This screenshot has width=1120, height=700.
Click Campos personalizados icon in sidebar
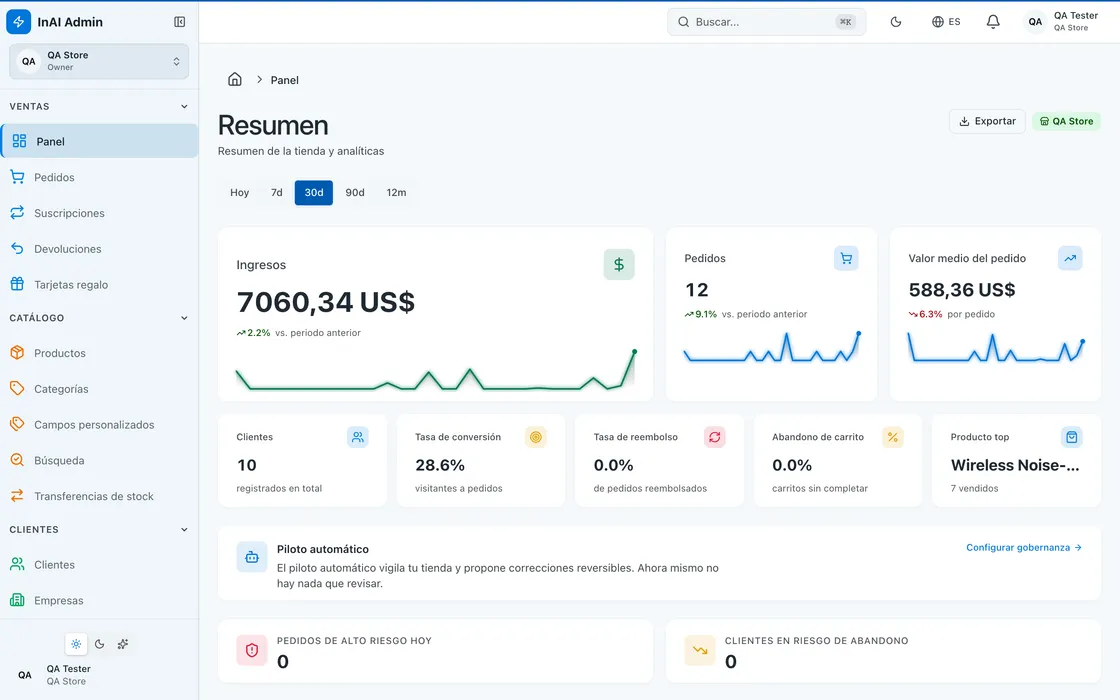pyautogui.click(x=17, y=424)
